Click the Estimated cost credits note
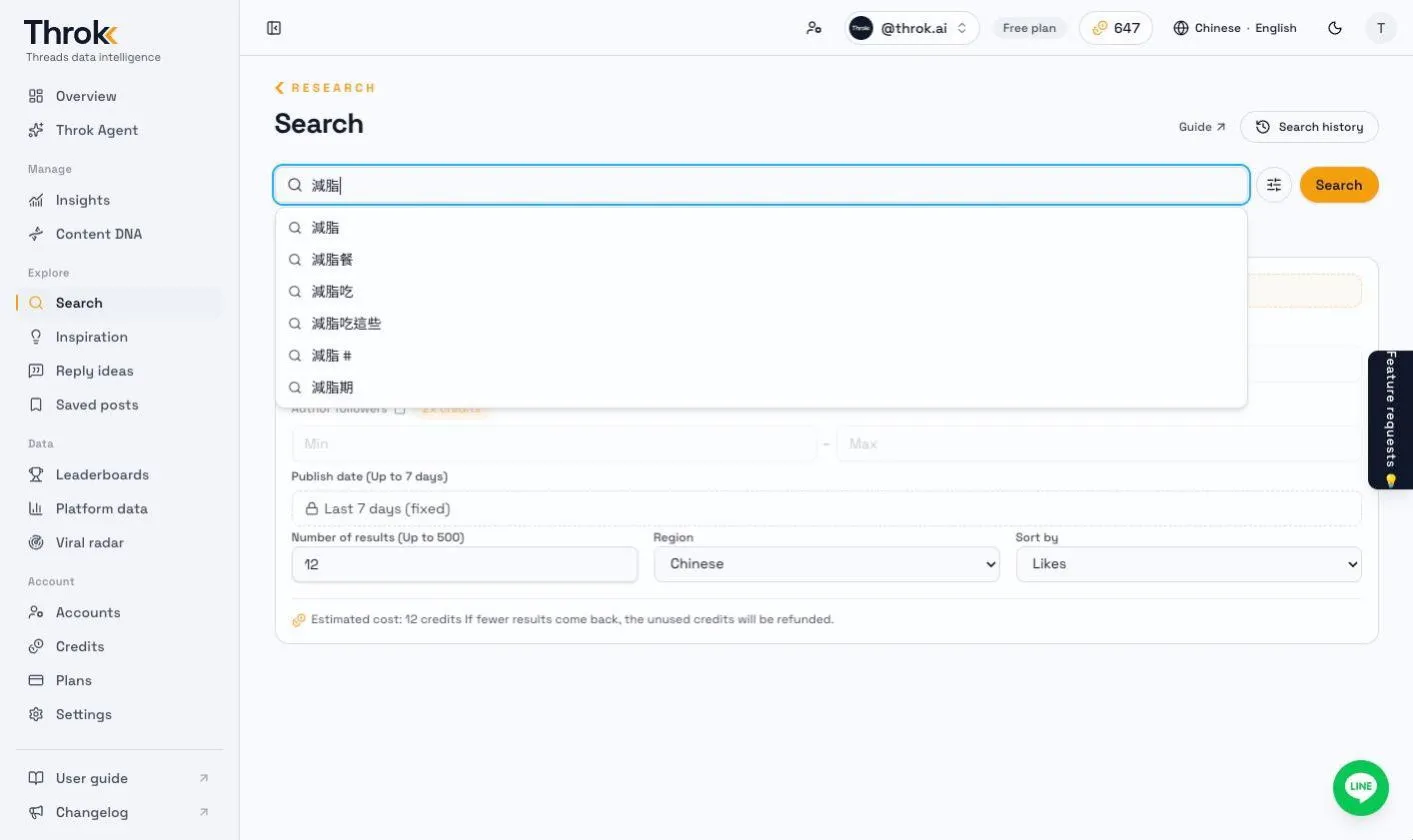The image size is (1413, 840). click(562, 620)
